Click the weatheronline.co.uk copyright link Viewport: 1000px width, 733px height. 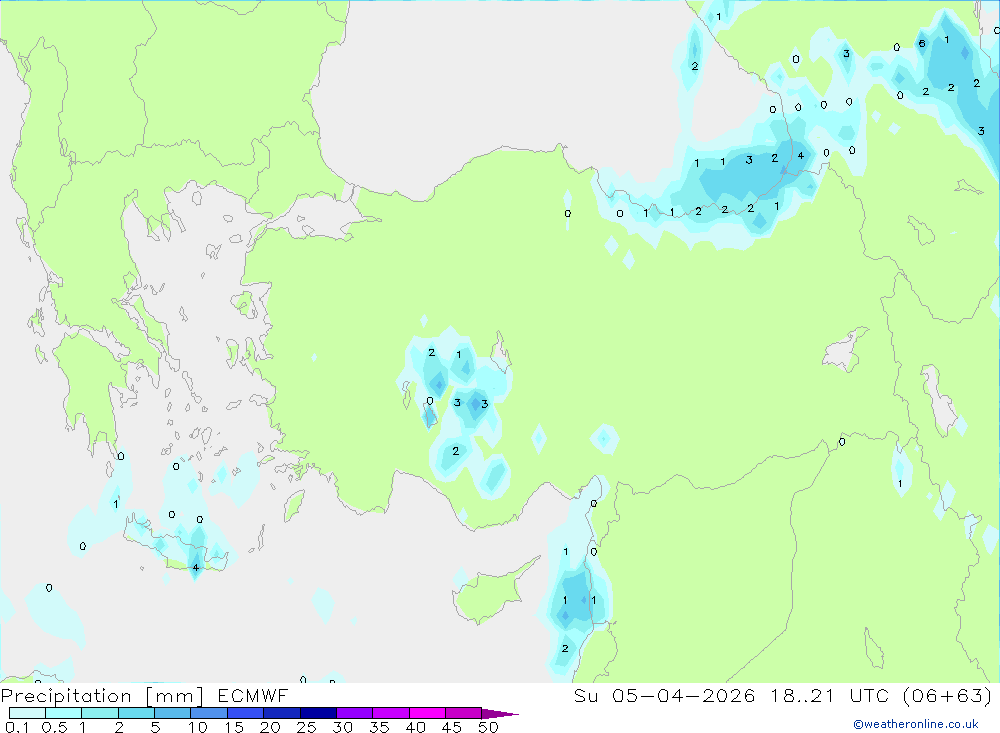(916, 724)
